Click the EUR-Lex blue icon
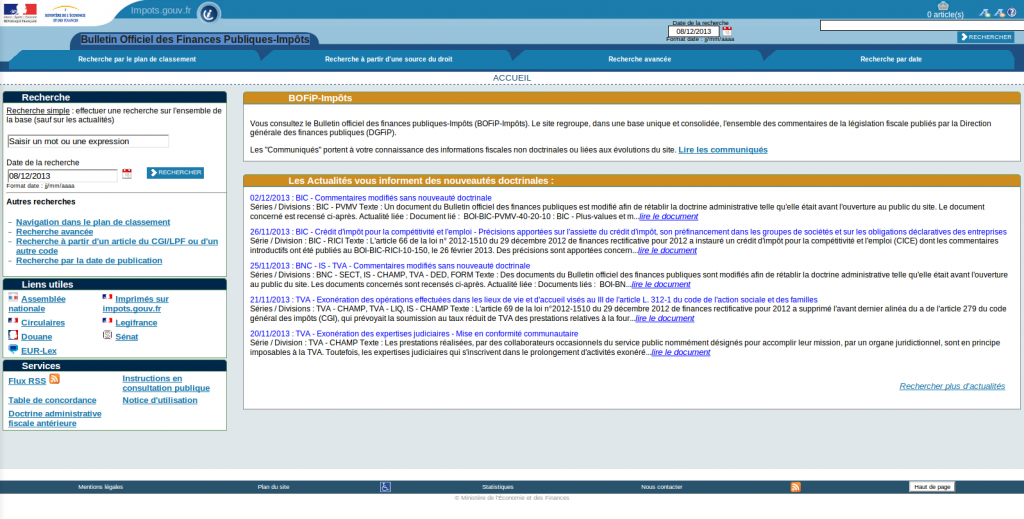 tap(13, 349)
